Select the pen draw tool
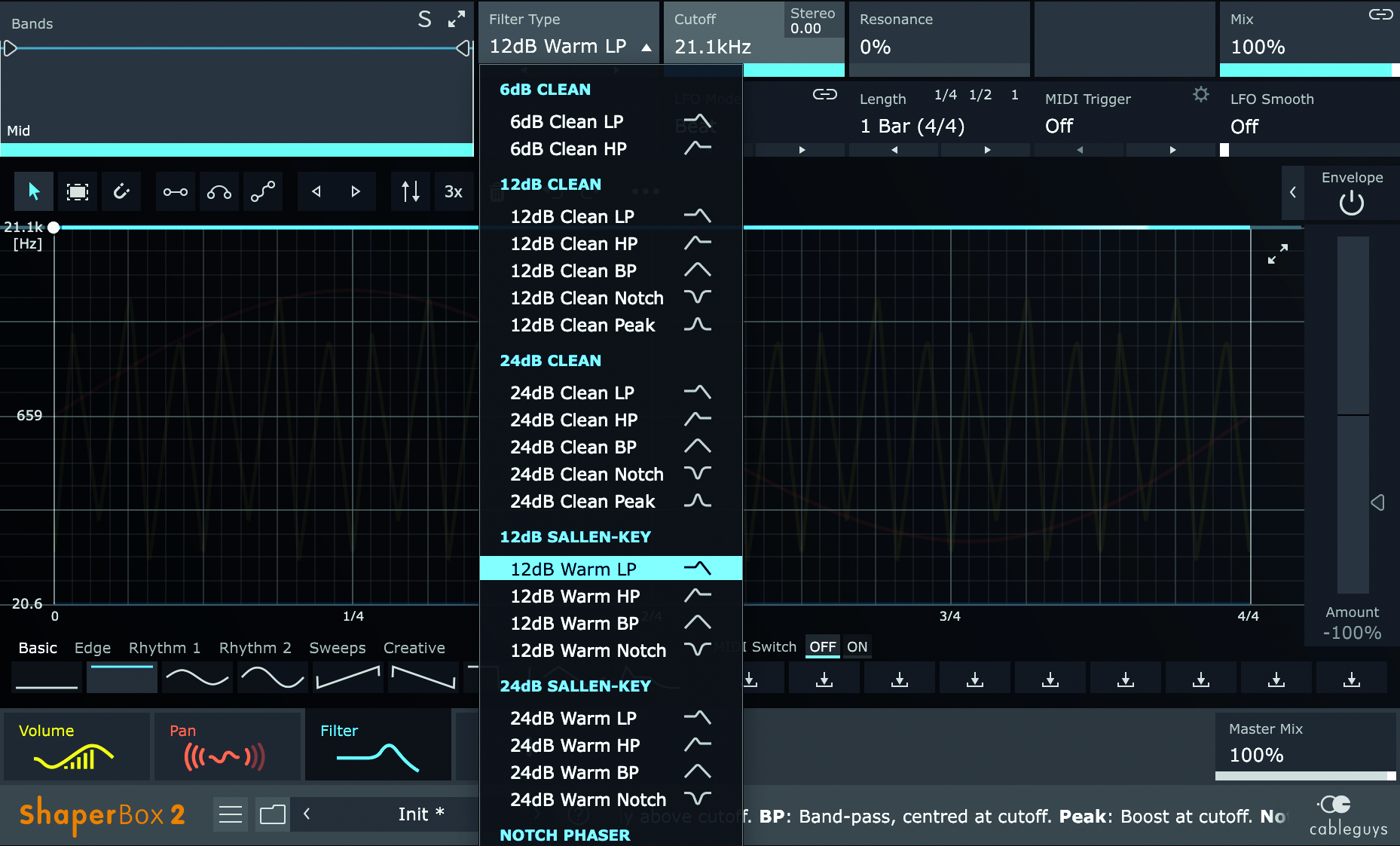The width and height of the screenshot is (1400, 846). coord(121,191)
